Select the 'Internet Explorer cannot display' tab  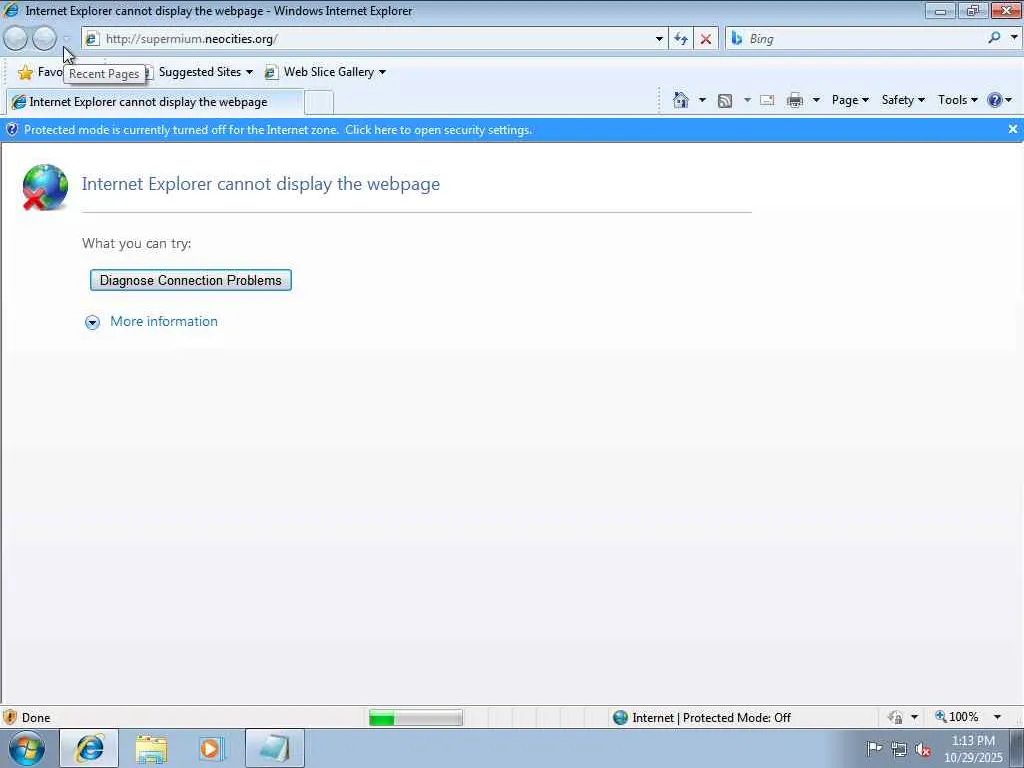tap(155, 102)
